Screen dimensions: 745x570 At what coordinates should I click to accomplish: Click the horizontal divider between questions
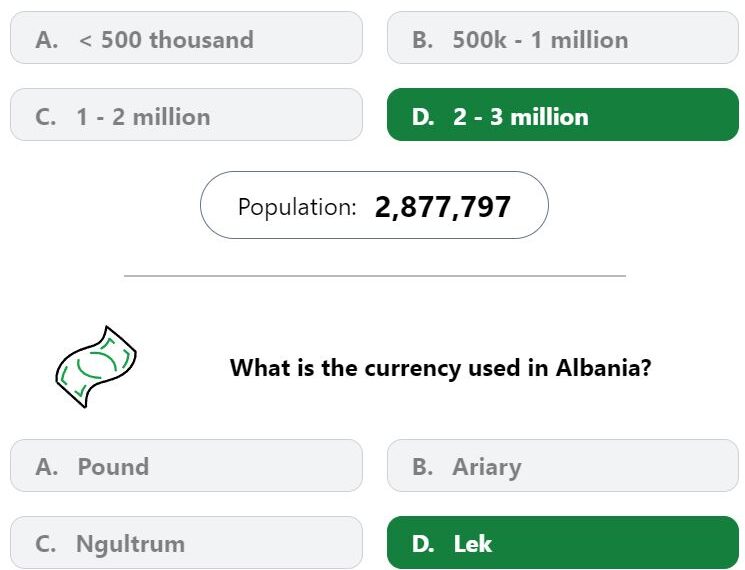pyautogui.click(x=375, y=276)
